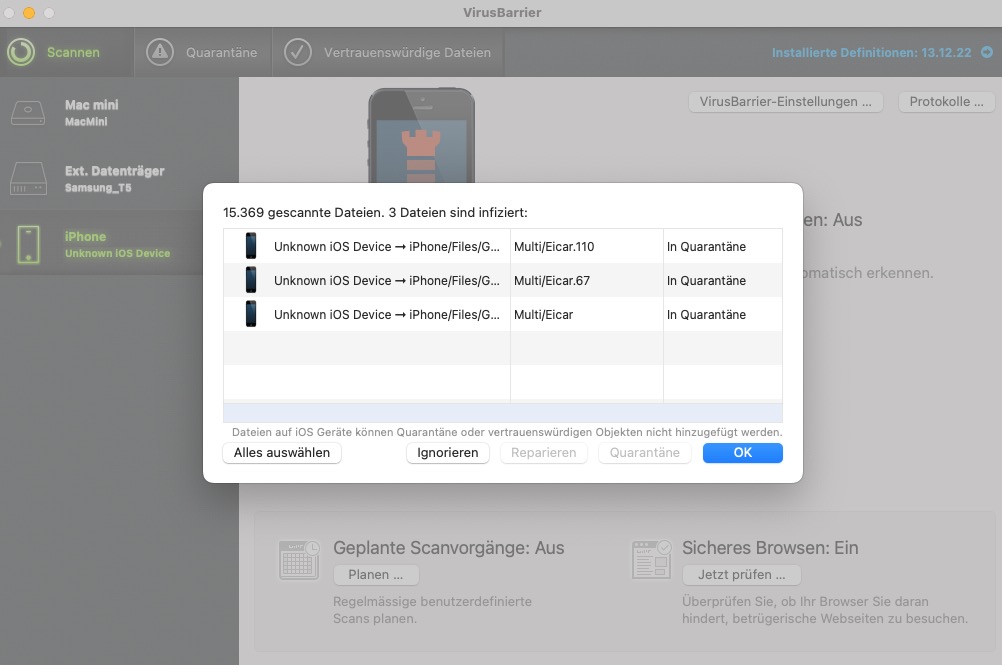Click the iPhone icon in the Multi/Eicar.110 row

coord(251,246)
